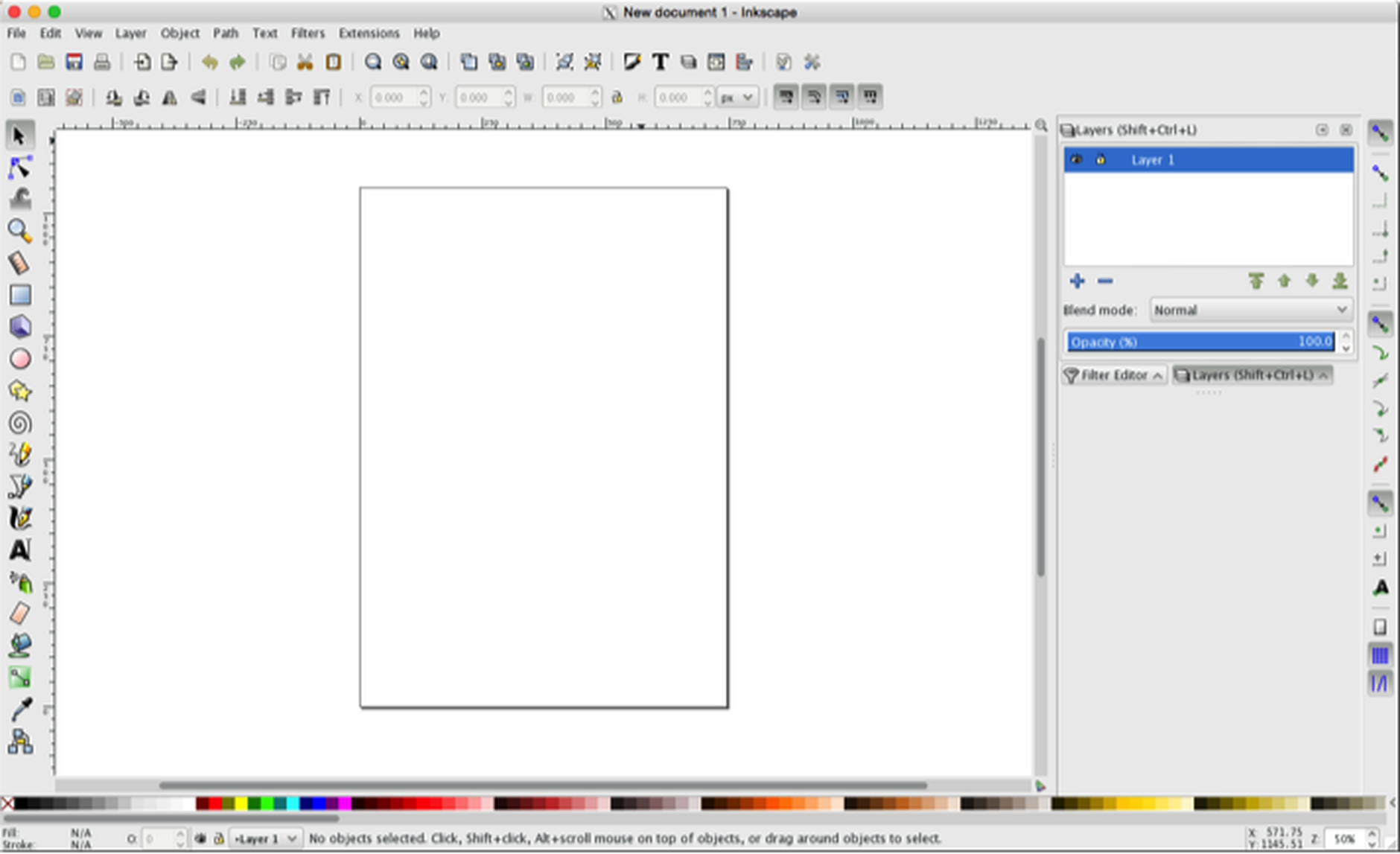Delete layer with minus button
Screen dimensions: 1400x854
[x=1105, y=281]
